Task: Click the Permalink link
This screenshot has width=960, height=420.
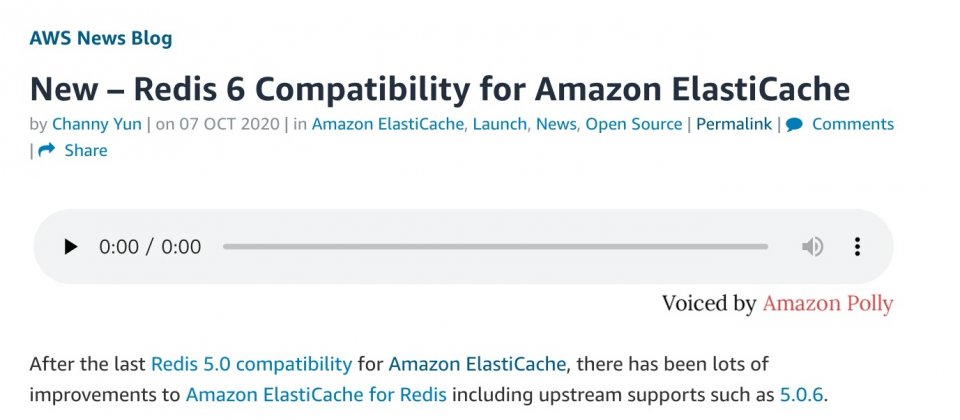Action: click(734, 124)
